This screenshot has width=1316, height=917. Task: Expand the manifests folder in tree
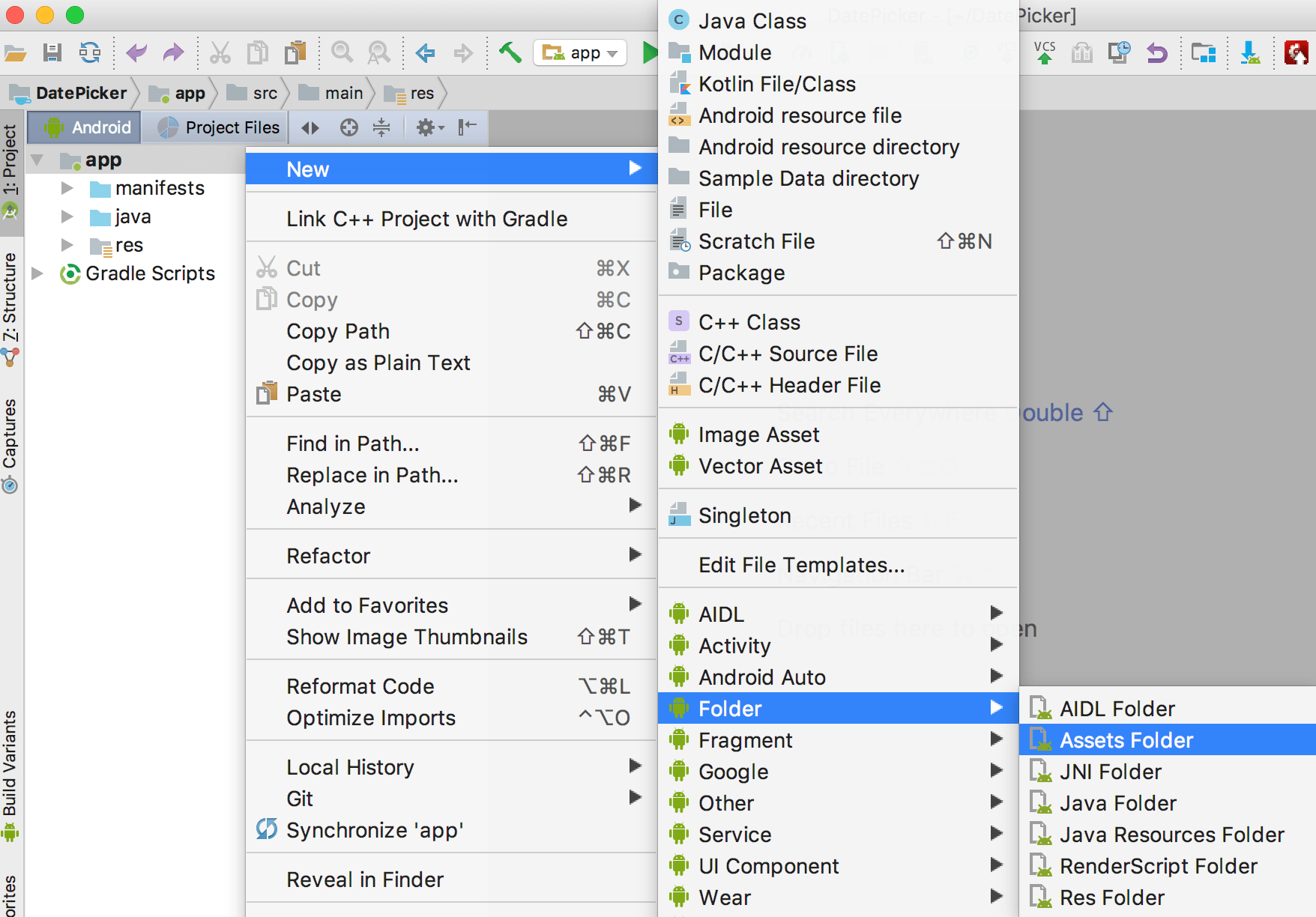(67, 188)
